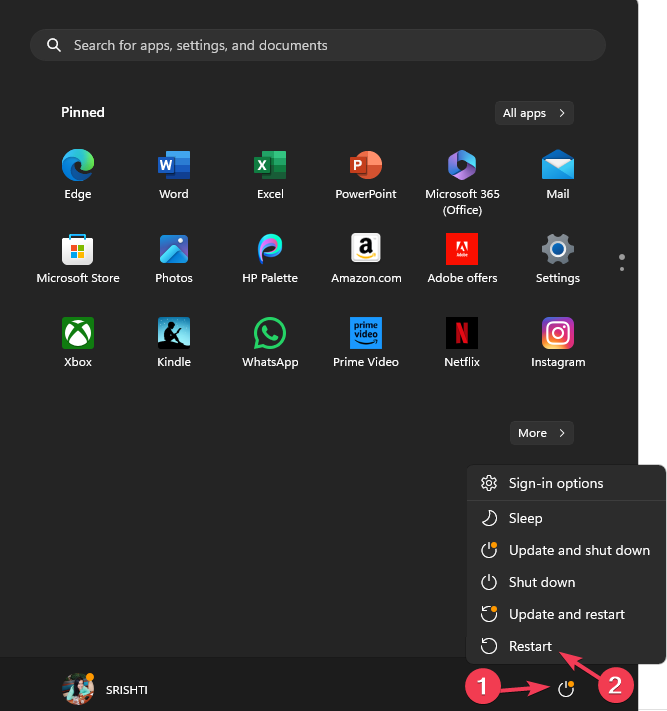Choose Sign-in options in power menu
Screen dimensions: 667x711
(566, 483)
